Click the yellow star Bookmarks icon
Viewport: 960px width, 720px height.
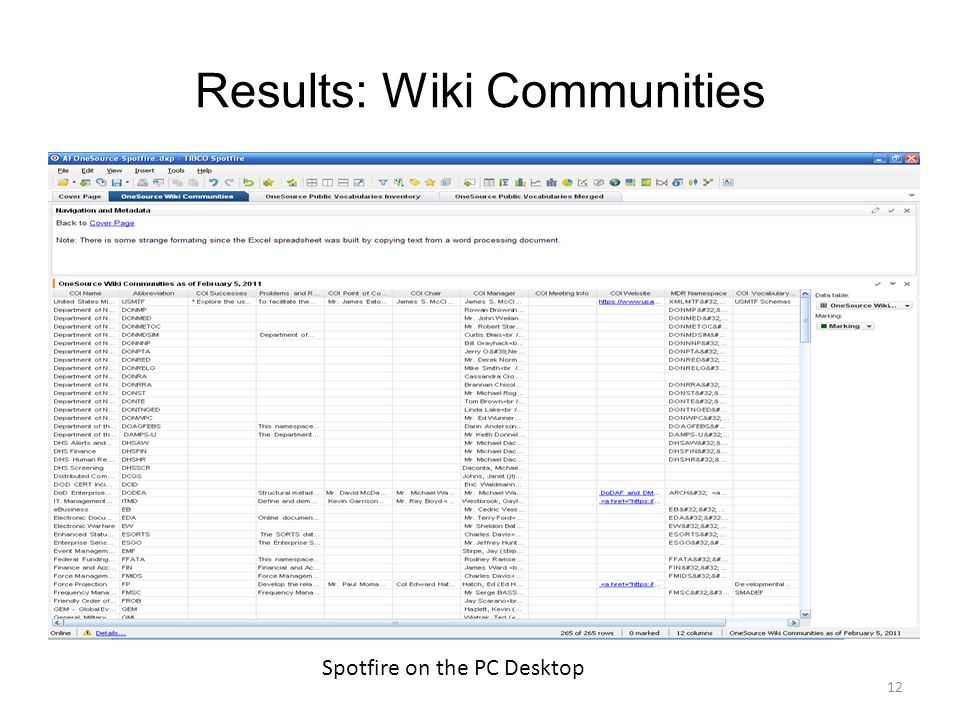430,182
